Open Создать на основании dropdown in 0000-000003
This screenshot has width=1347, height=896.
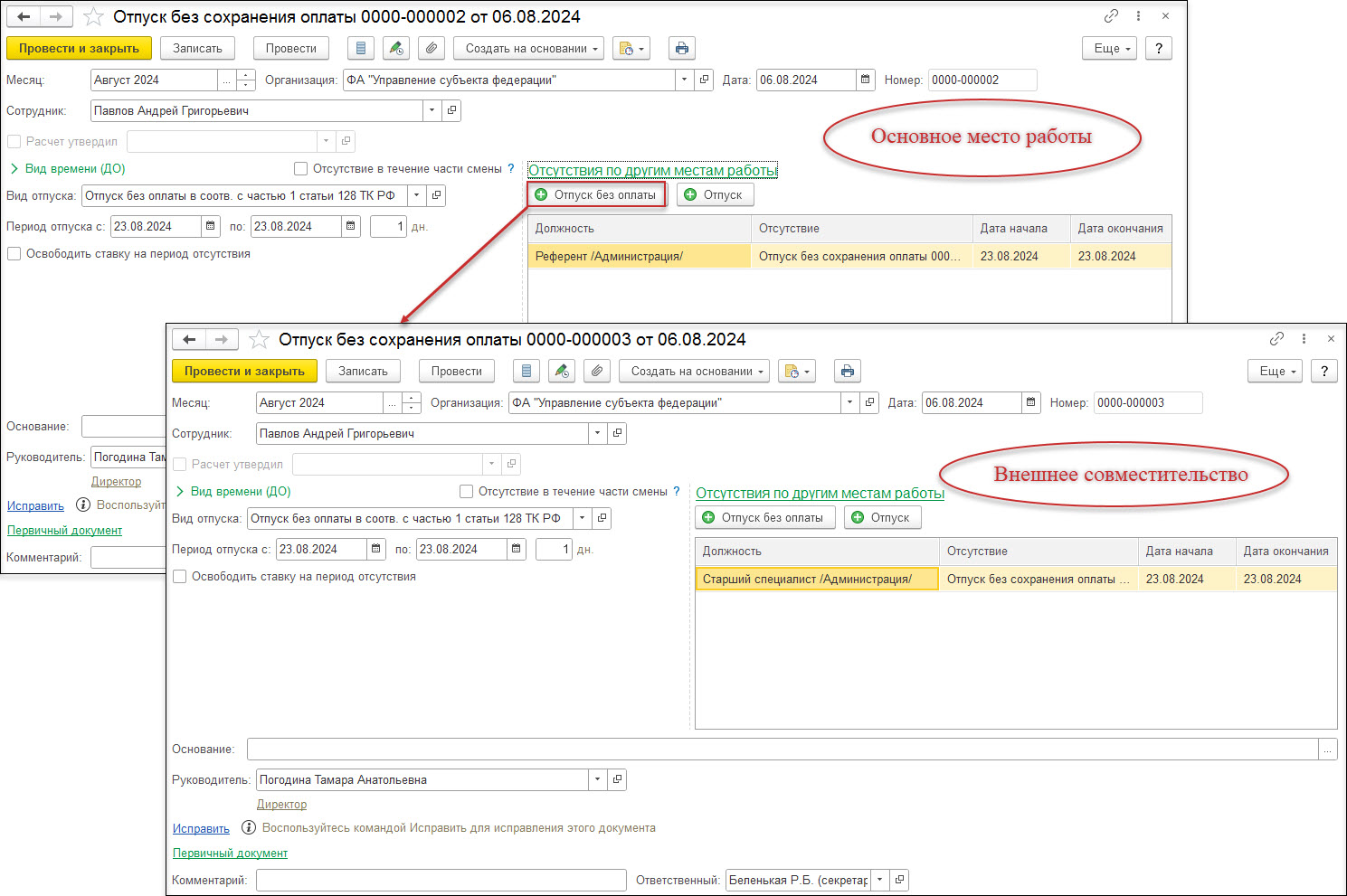(695, 372)
